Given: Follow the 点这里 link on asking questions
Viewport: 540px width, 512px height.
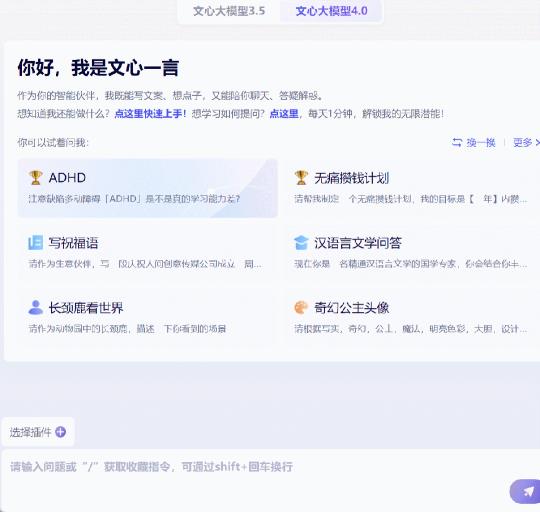Looking at the screenshot, I should pos(284,114).
